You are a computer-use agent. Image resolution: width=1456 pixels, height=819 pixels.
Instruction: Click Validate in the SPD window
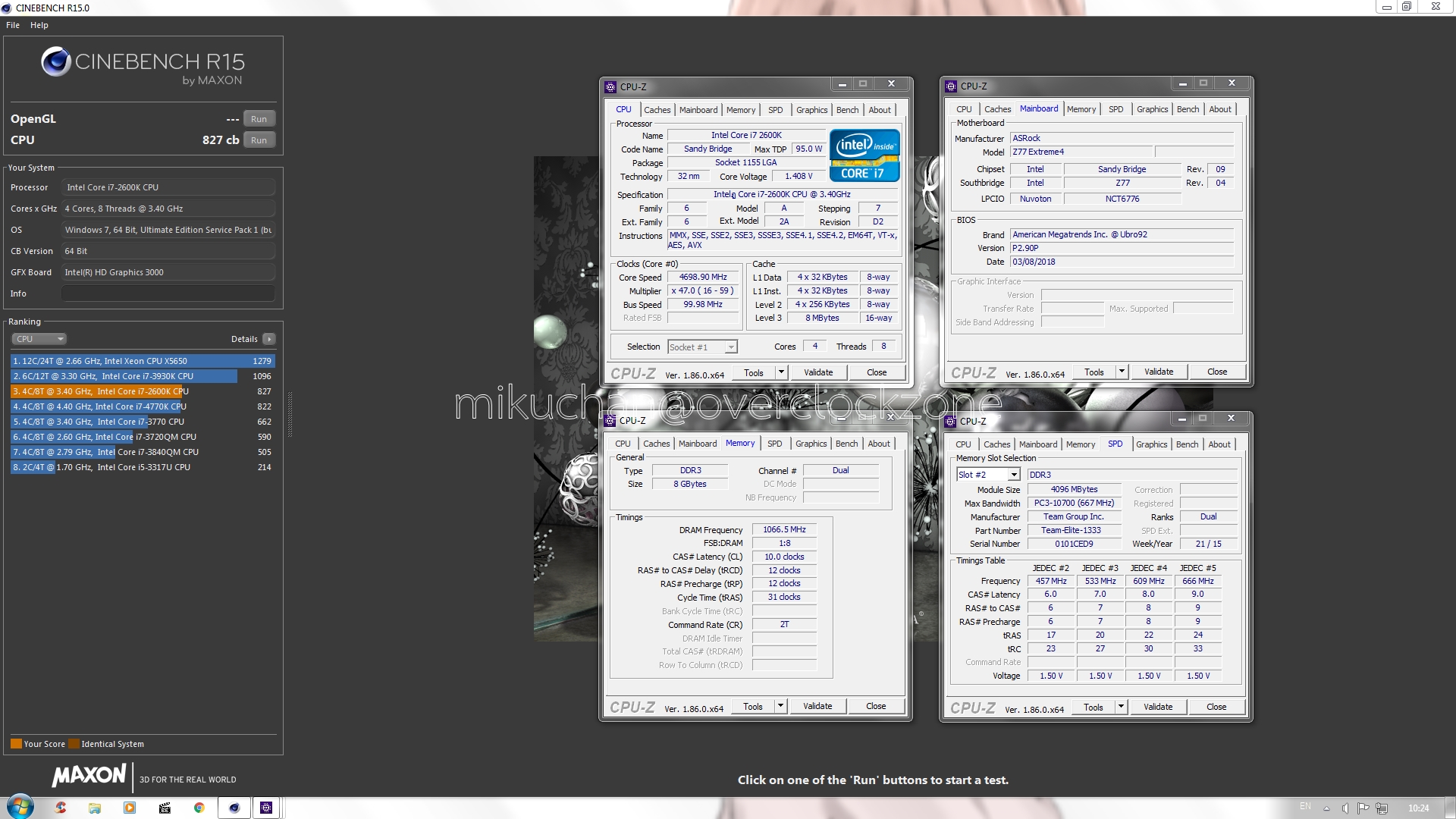pyautogui.click(x=1157, y=707)
